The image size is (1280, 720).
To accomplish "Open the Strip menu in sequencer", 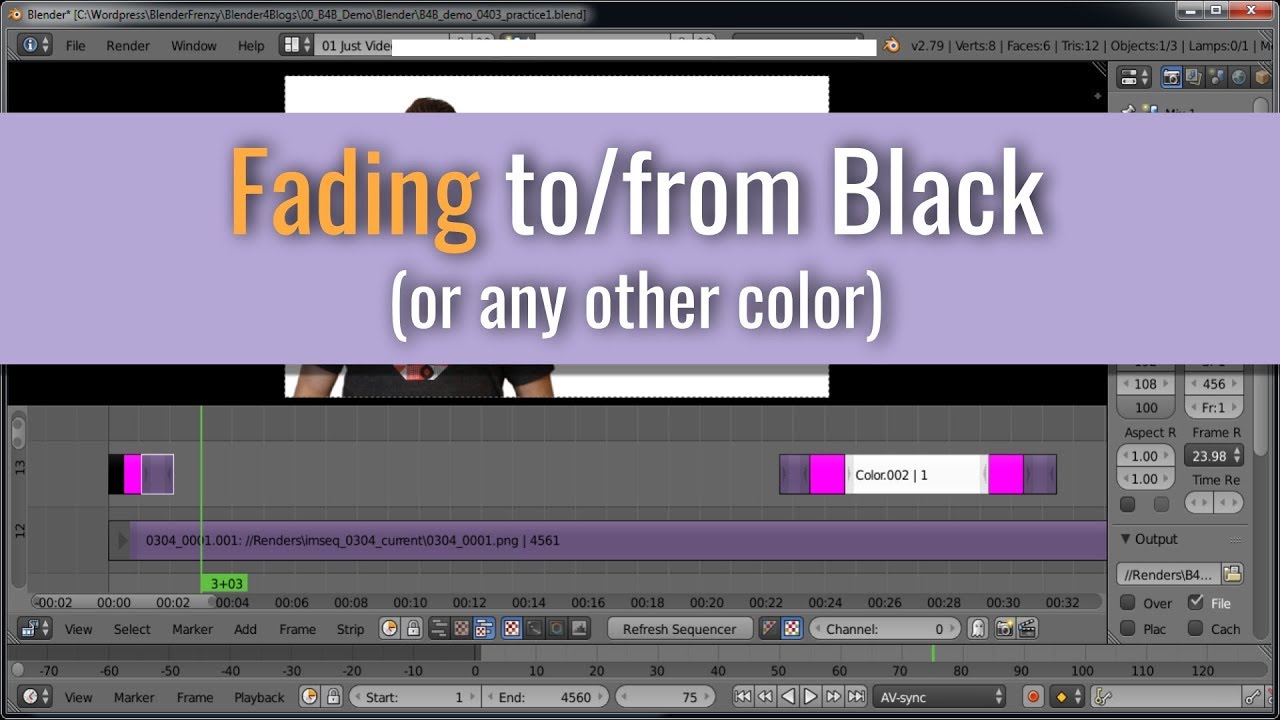I will pyautogui.click(x=350, y=629).
